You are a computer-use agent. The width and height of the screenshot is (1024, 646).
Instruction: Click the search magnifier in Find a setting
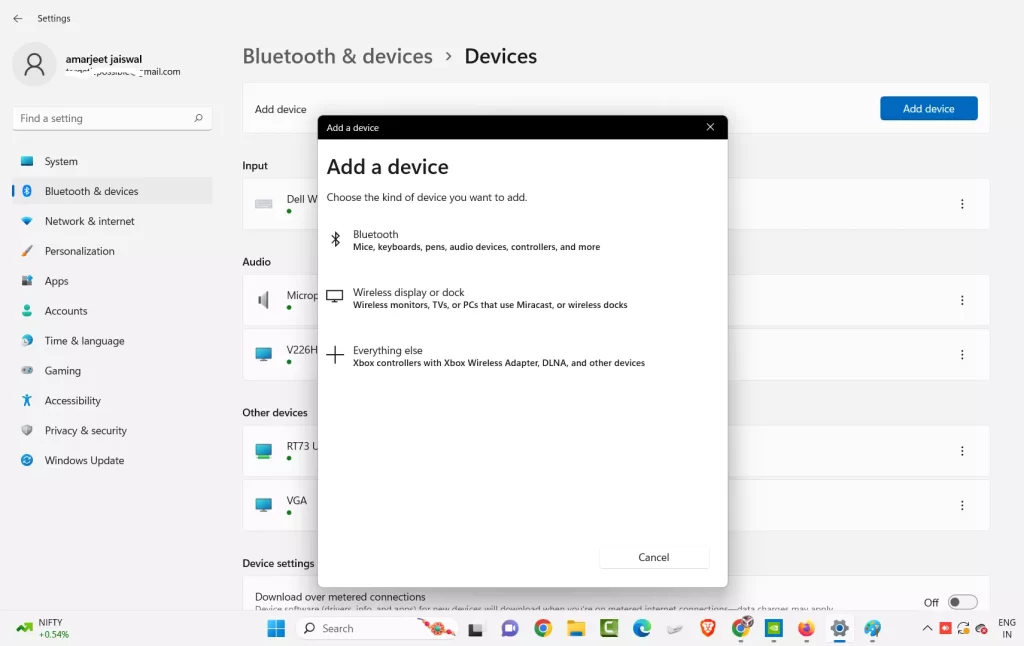point(199,118)
